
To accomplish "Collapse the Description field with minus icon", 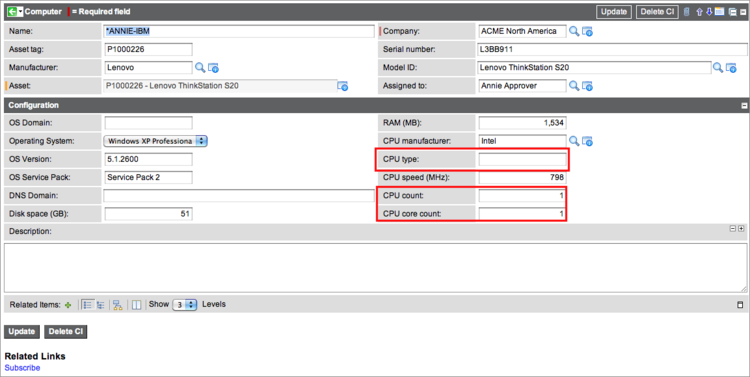I will [x=732, y=229].
